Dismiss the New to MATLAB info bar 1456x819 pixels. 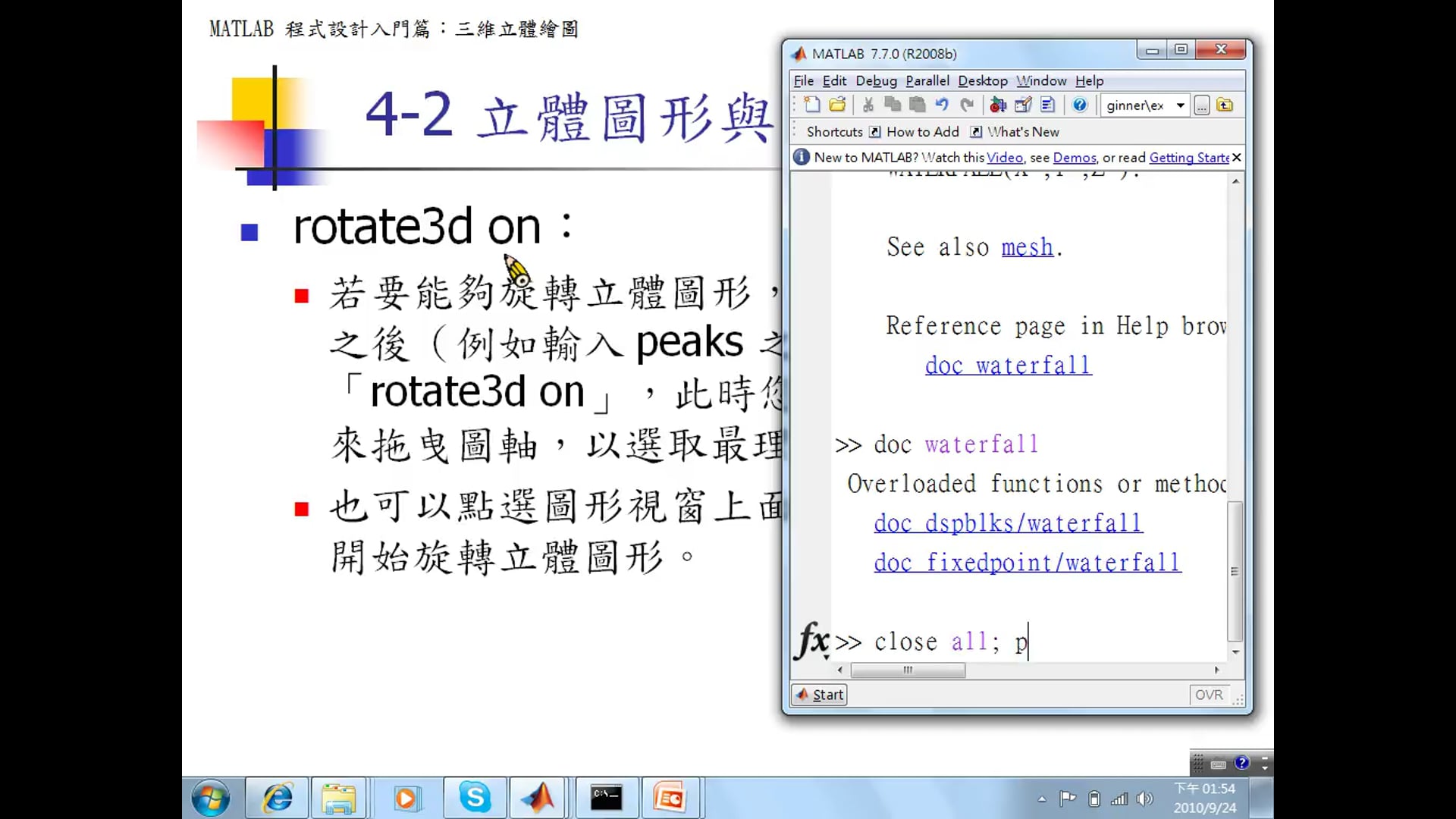[x=1237, y=157]
